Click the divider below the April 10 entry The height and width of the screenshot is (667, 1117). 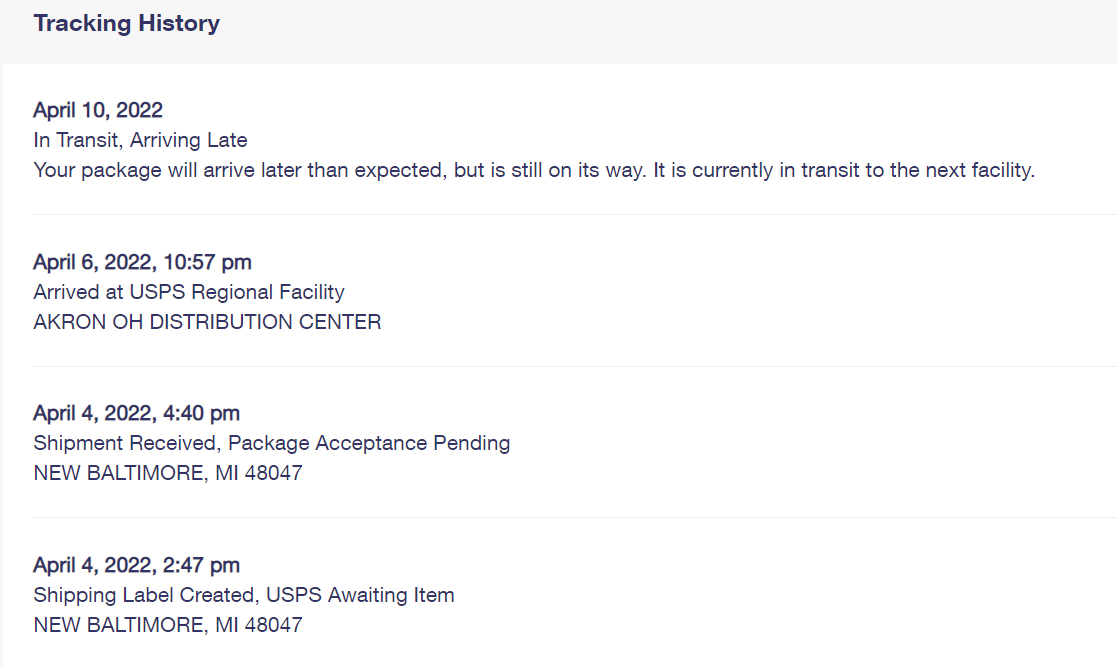coord(574,214)
